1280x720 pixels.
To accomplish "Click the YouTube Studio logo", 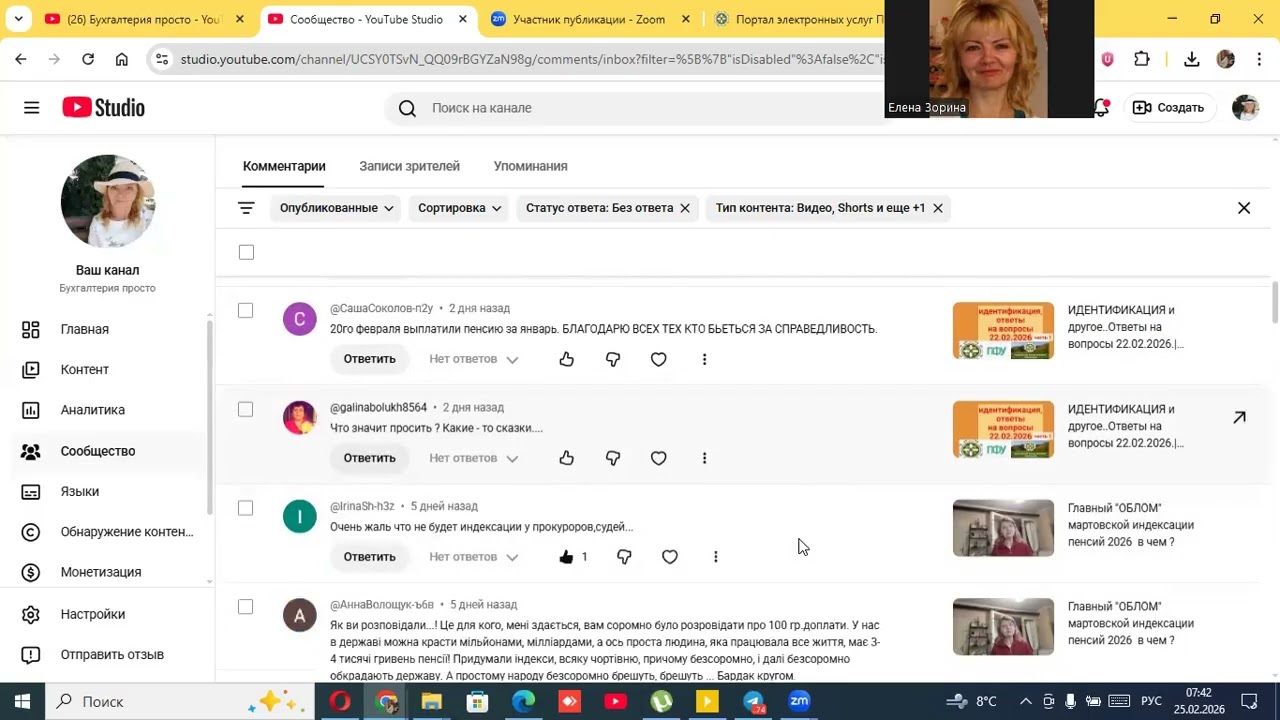I will (104, 108).
